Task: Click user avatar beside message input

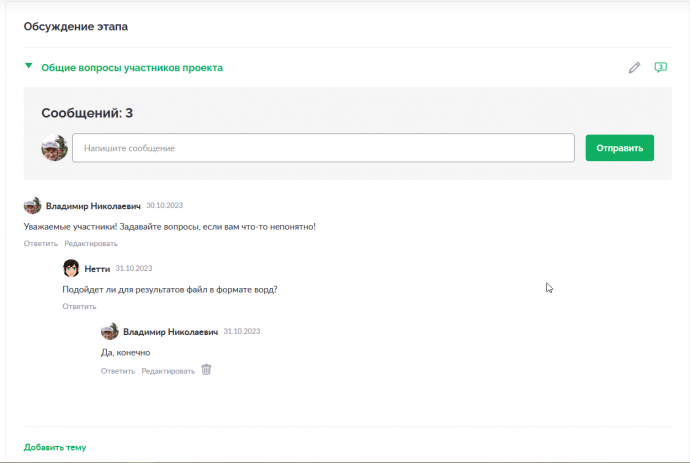Action: pyautogui.click(x=55, y=148)
